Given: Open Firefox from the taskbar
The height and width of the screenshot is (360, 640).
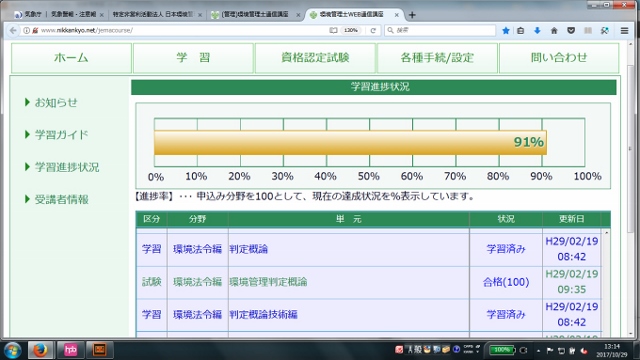Looking at the screenshot, I should click(40, 350).
